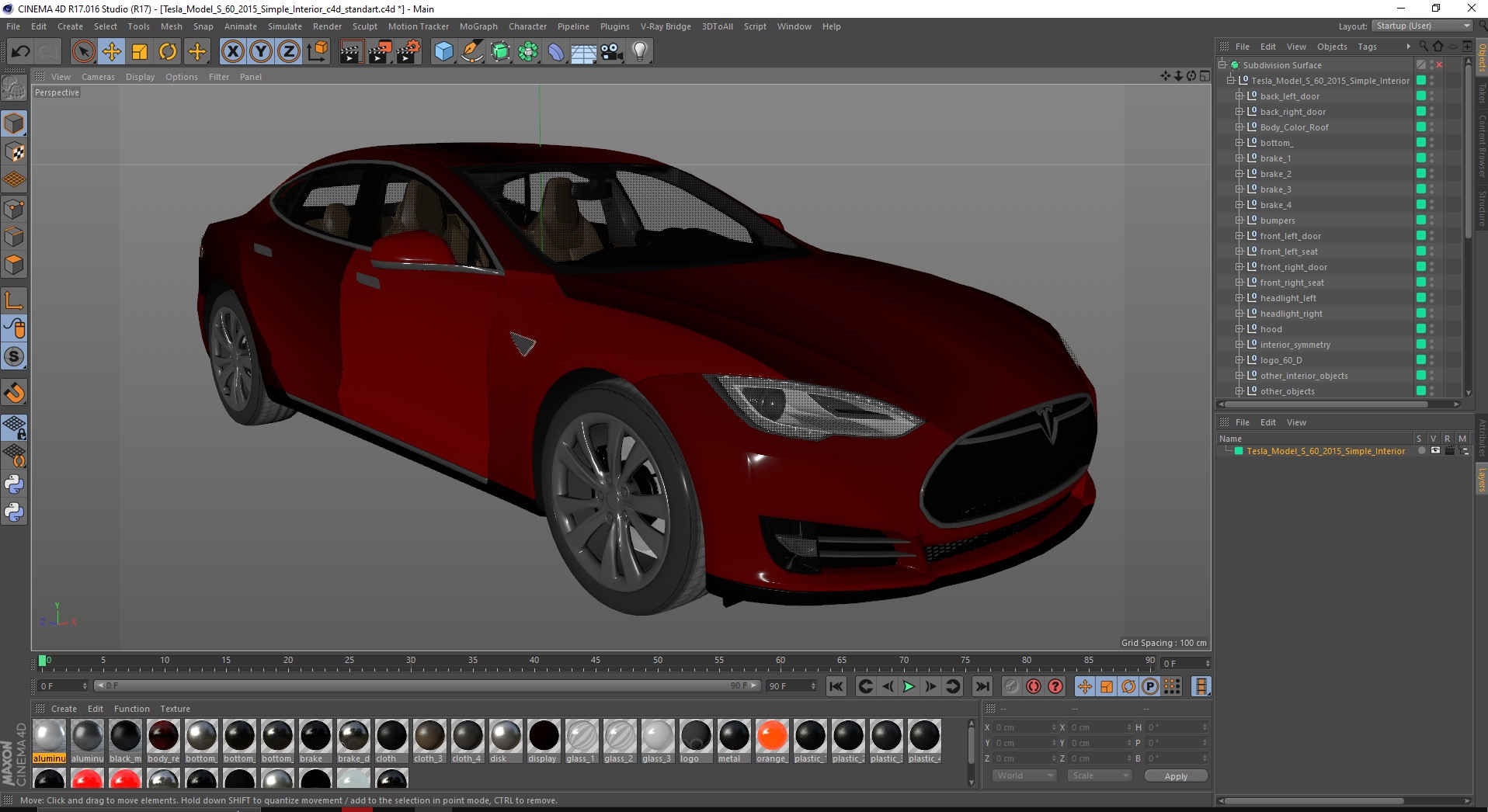This screenshot has height=812, width=1488.
Task: Select the Live Selection tool
Action: pos(84,52)
